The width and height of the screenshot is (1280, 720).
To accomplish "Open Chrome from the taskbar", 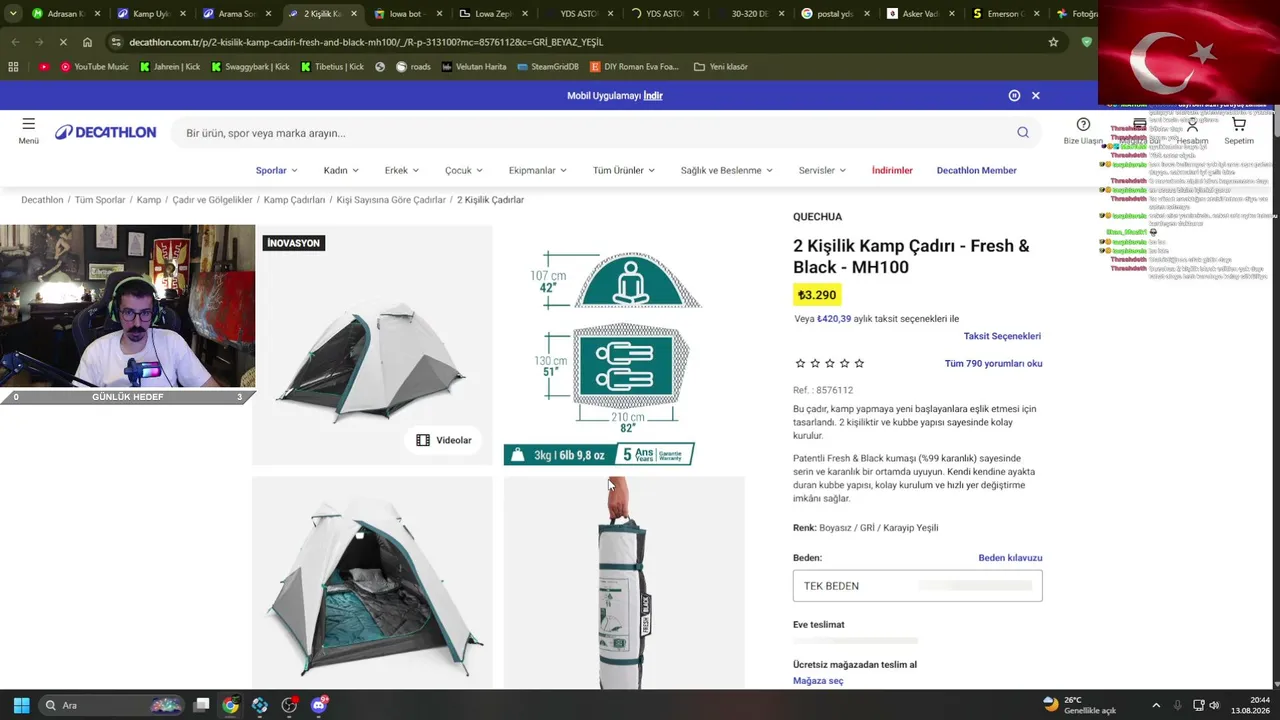I will 231,705.
